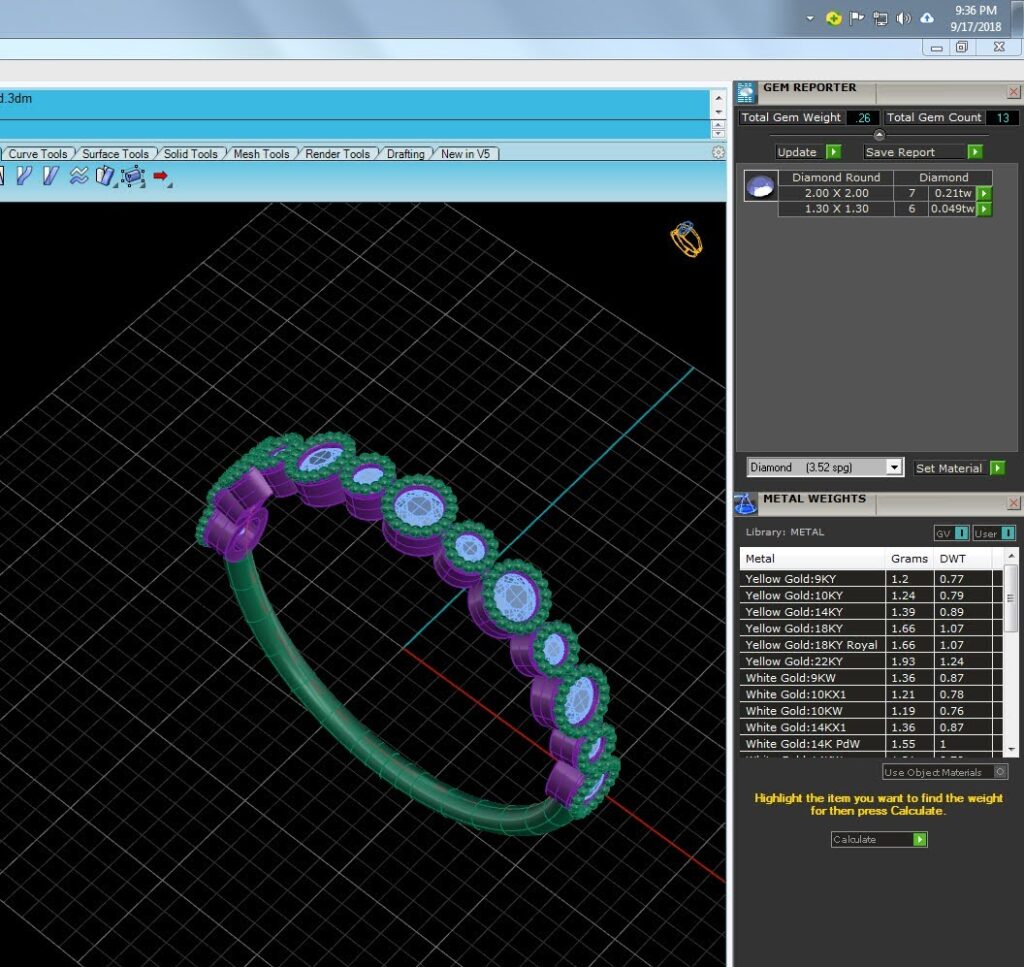Close the Gem Reporter panel
Screen dimensions: 1024x967
pos(1014,92)
